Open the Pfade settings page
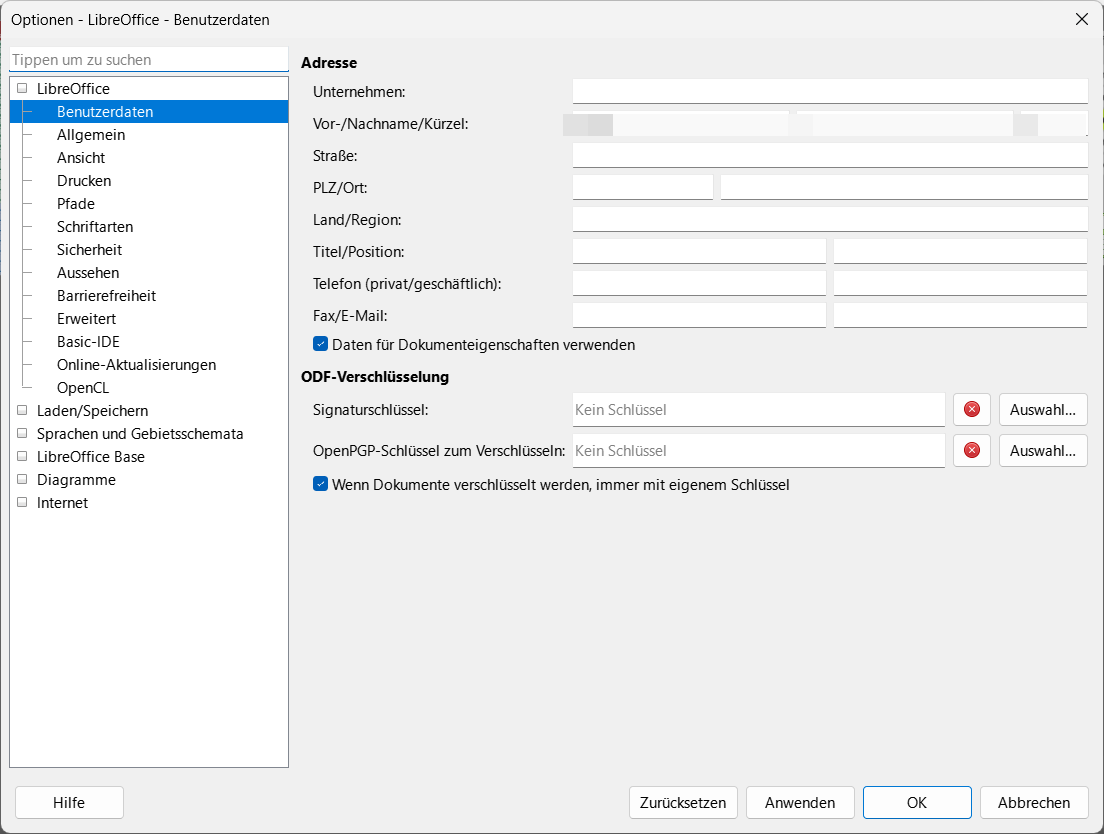The image size is (1104, 834). [x=75, y=203]
